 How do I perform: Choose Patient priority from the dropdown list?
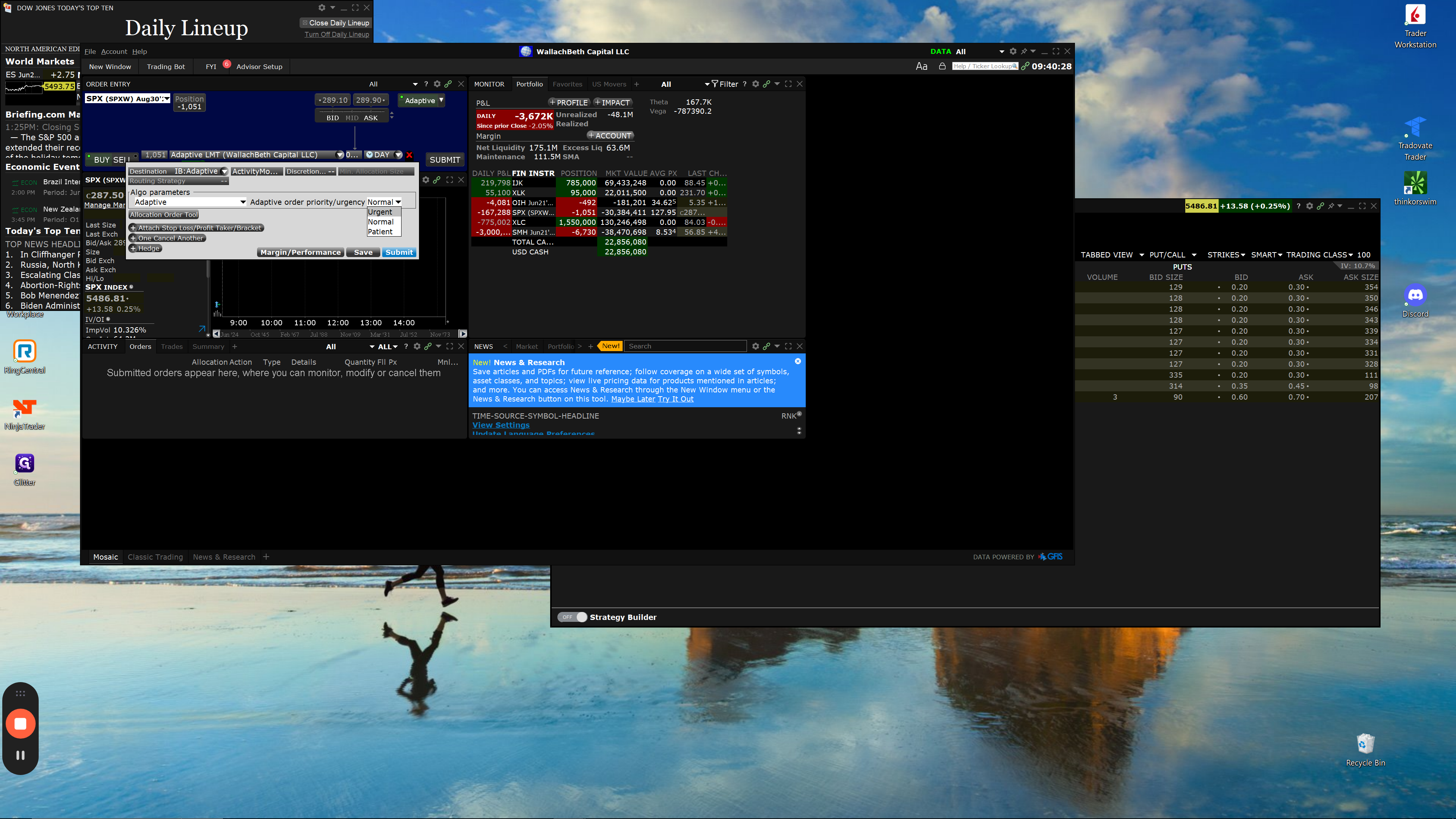coord(384,232)
